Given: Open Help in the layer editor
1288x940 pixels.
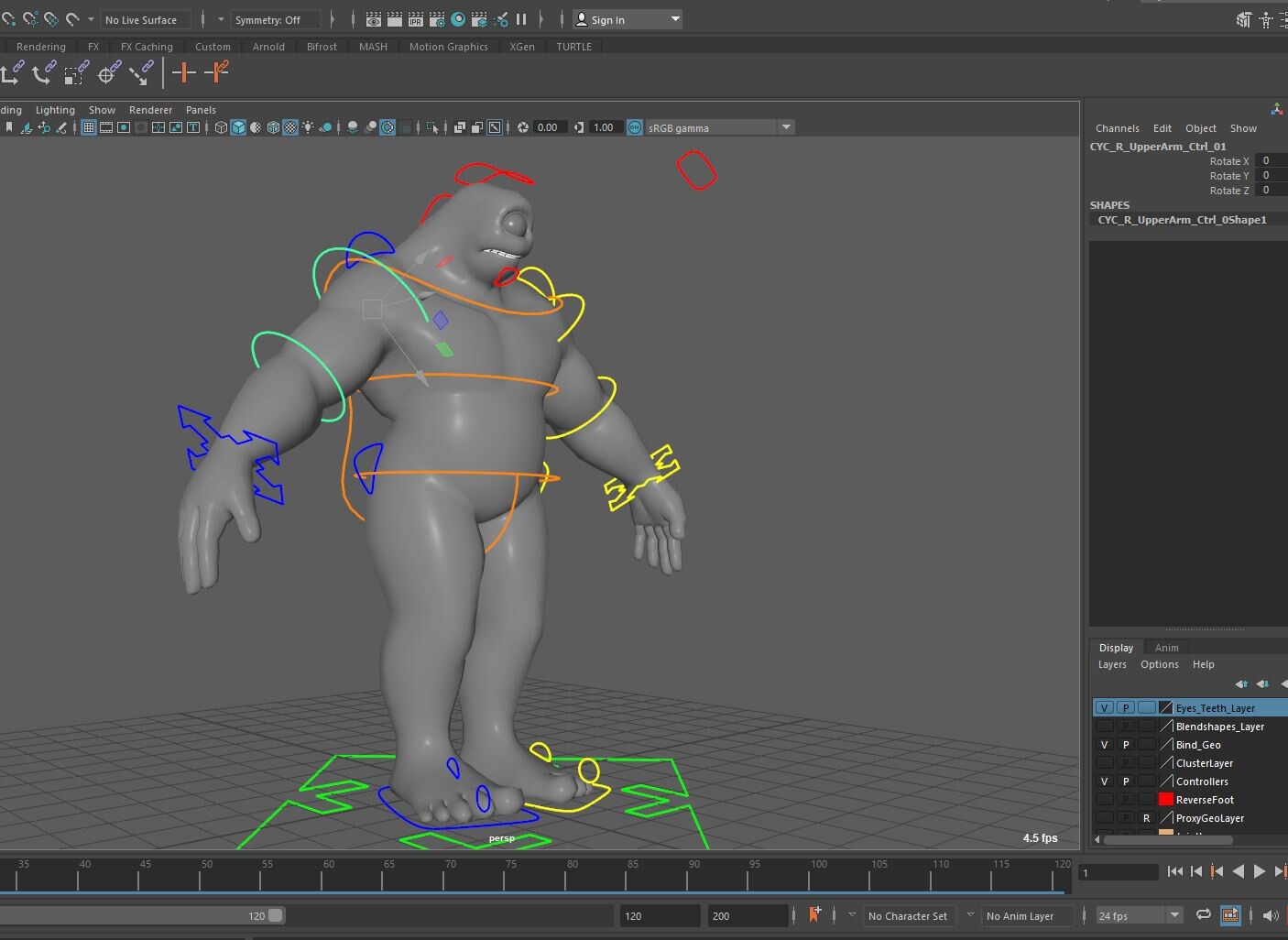Looking at the screenshot, I should (x=1203, y=664).
